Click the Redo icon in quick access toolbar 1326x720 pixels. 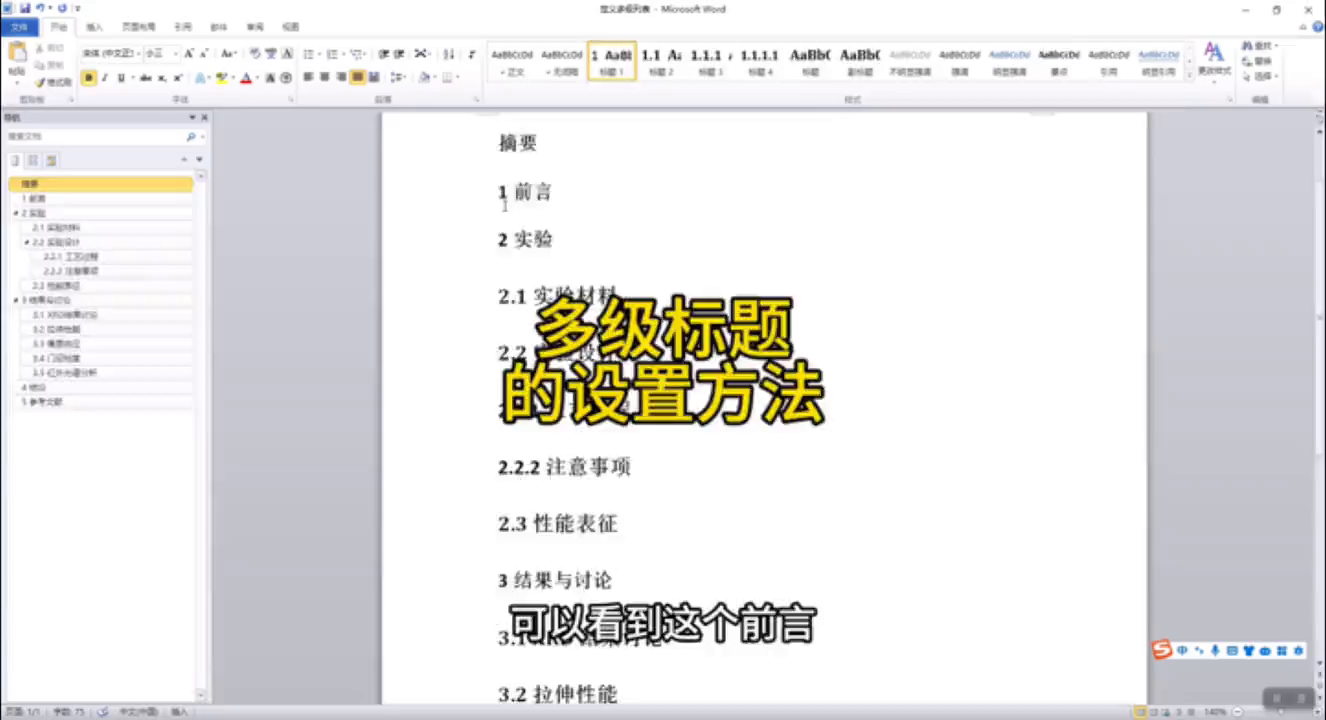62,8
